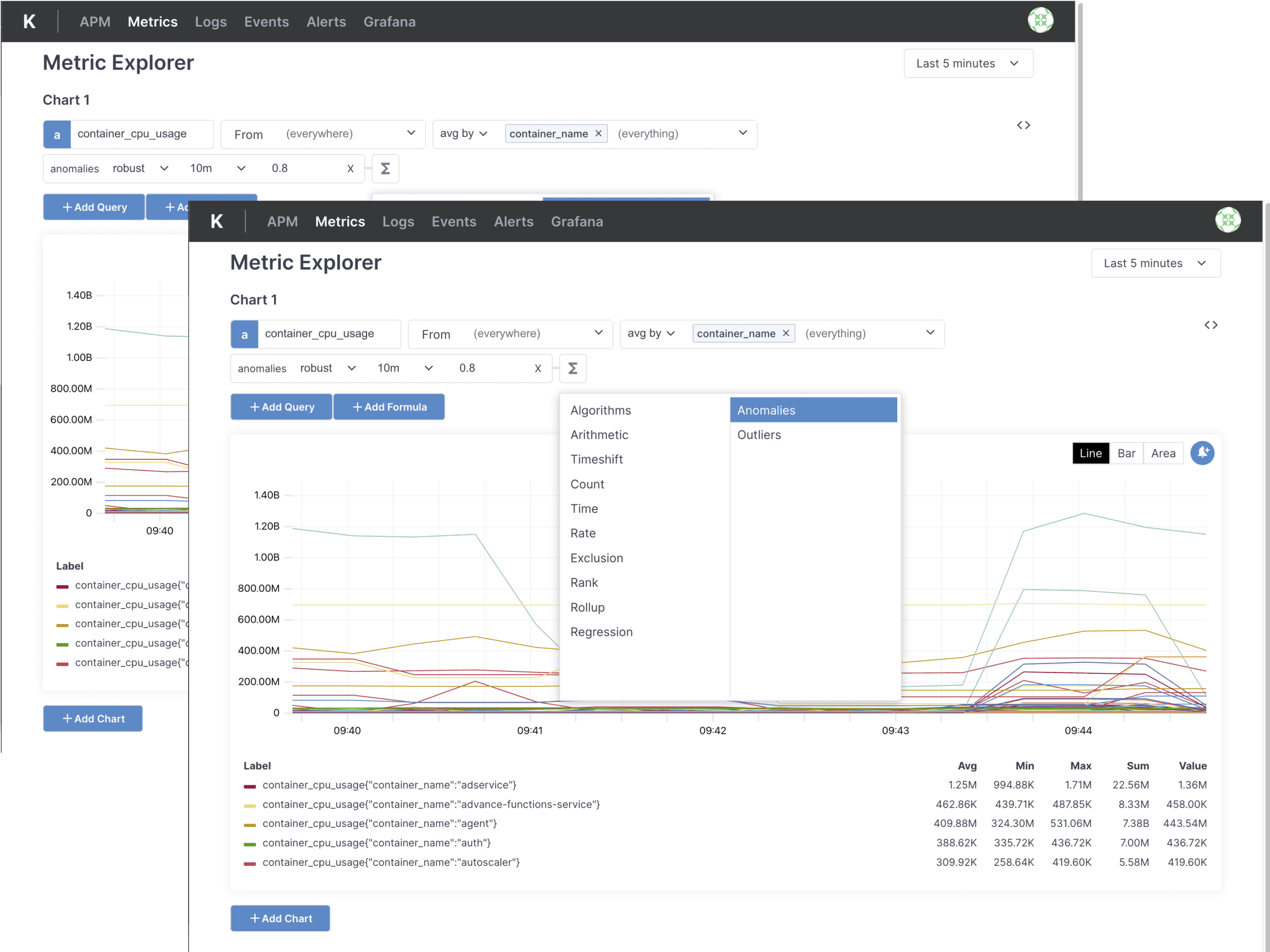Click Add Formula button in front window

click(389, 407)
